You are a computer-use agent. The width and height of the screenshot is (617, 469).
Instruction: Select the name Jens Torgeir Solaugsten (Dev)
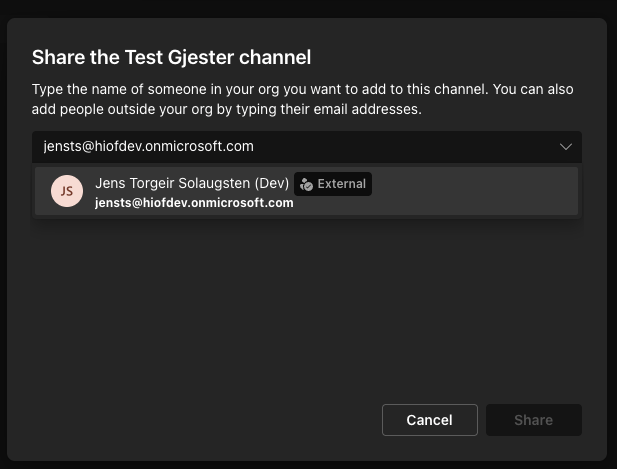[x=192, y=183]
